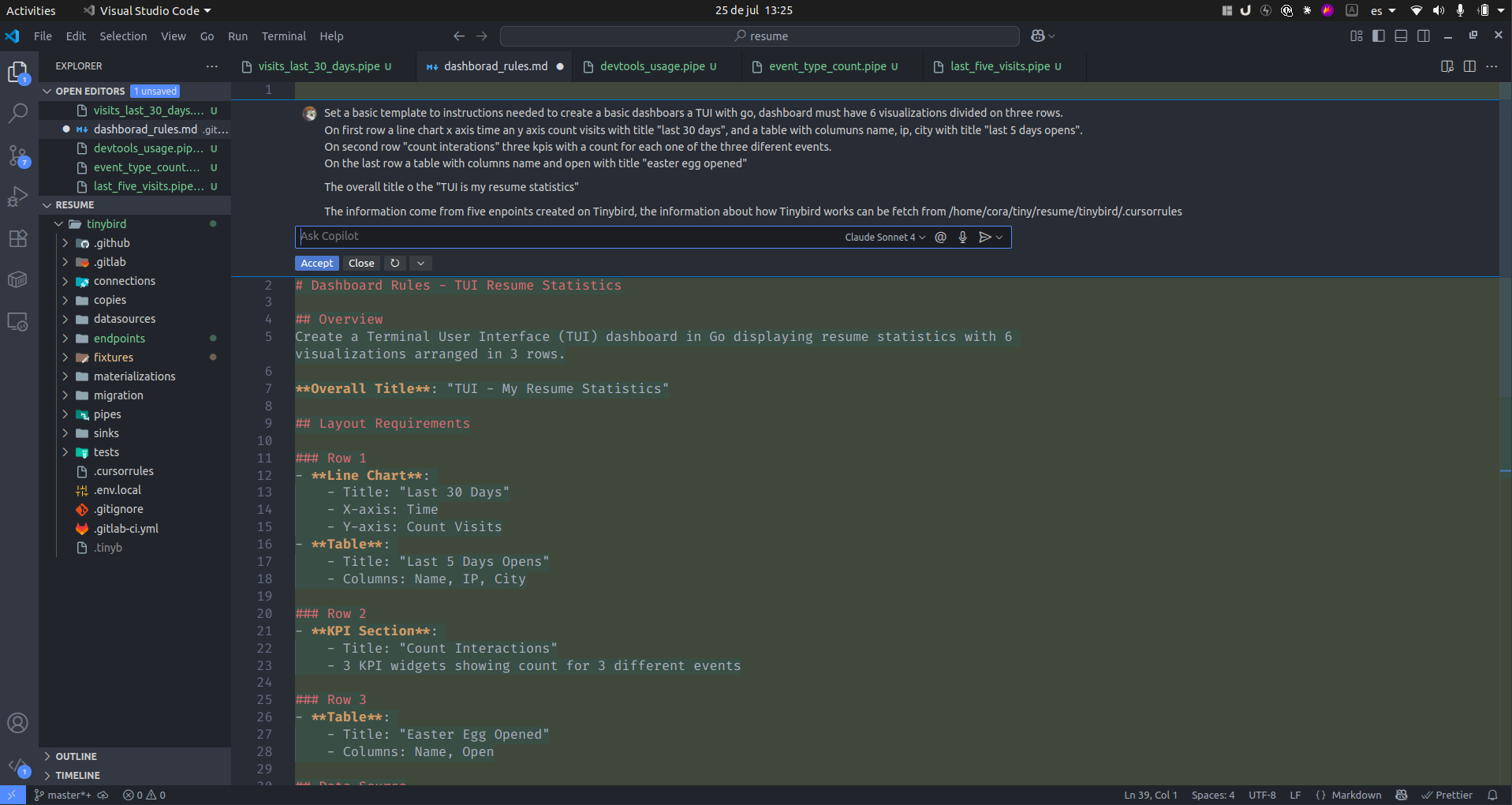Screen dimensions: 1512x805
Task: Open the Accounts icon in activity bar
Action: 17,723
